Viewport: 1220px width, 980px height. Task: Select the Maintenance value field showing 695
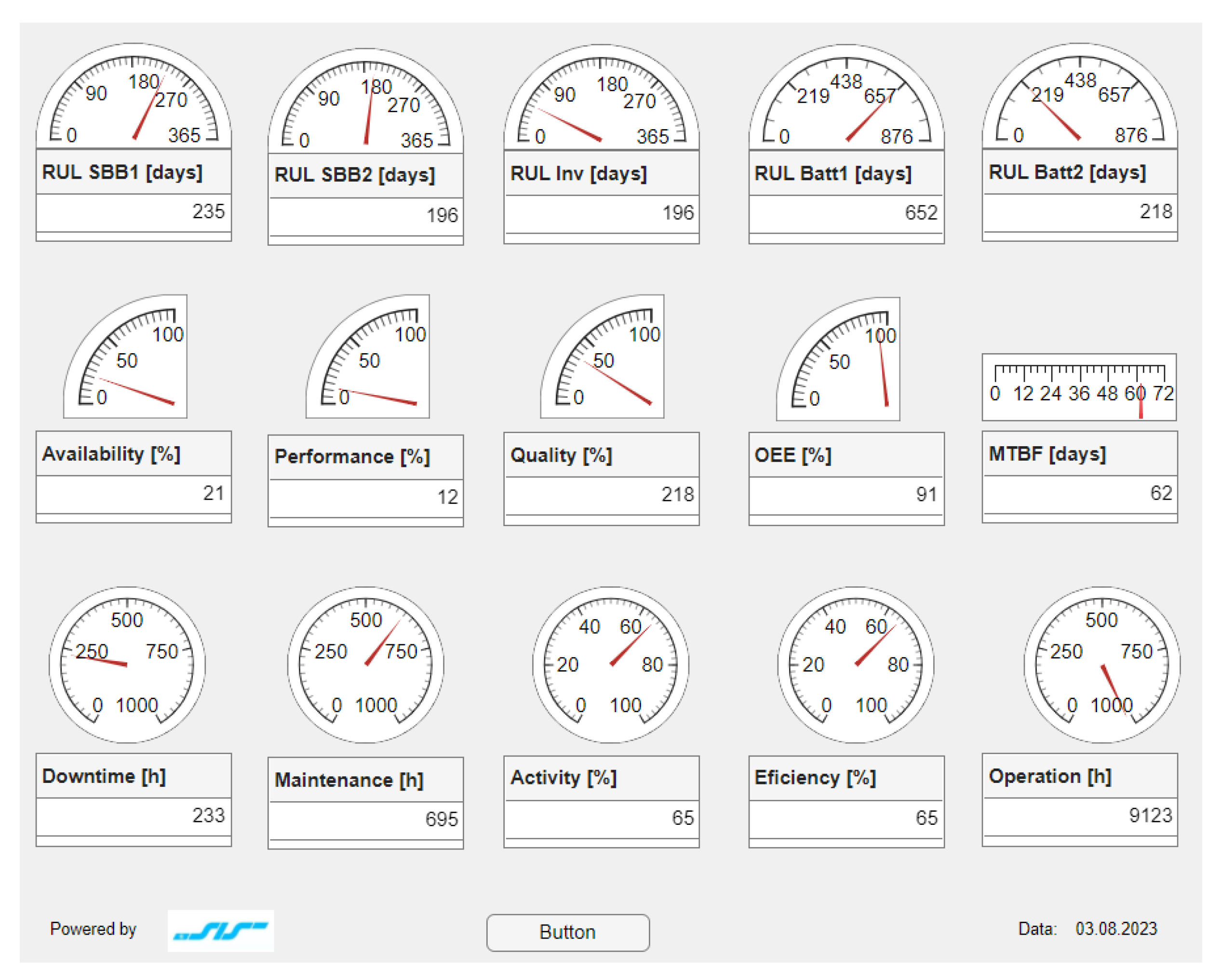[365, 819]
